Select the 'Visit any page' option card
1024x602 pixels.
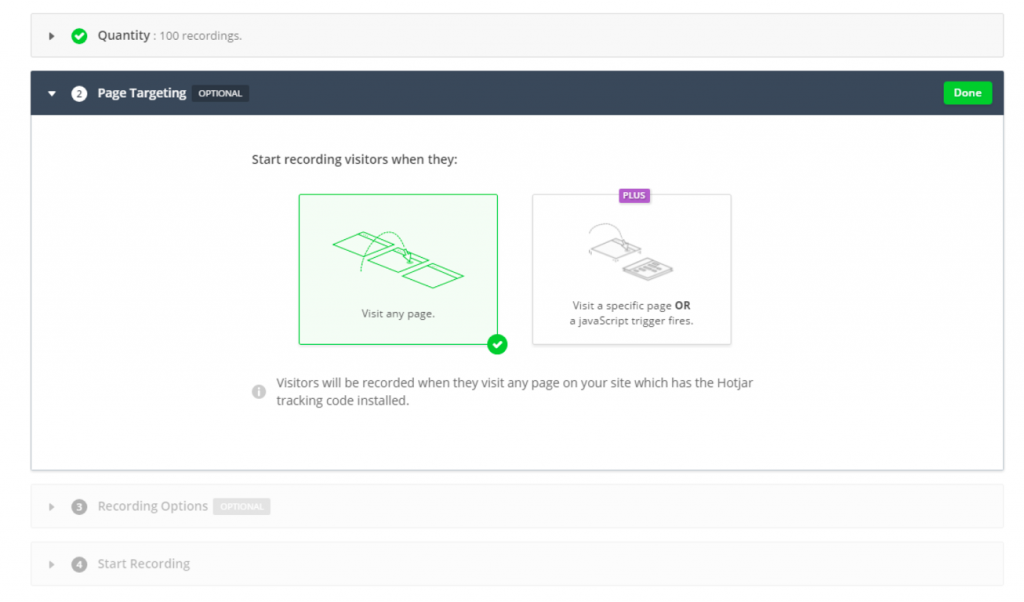point(398,269)
